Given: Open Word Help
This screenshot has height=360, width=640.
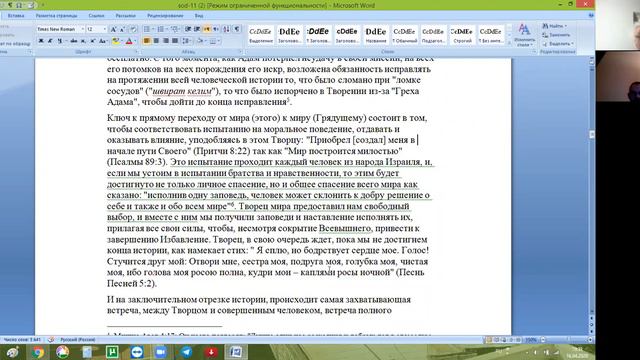Looking at the screenshot, I should tap(591, 15).
